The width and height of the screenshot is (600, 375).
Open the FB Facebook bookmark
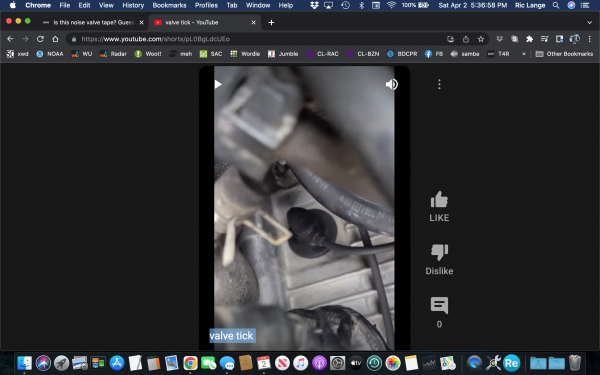tap(434, 54)
